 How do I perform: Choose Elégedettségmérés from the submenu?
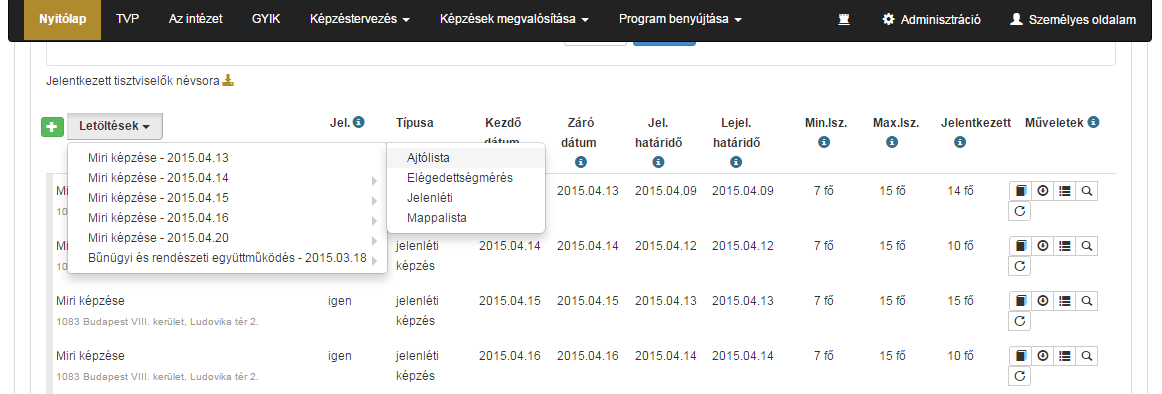coord(466,178)
